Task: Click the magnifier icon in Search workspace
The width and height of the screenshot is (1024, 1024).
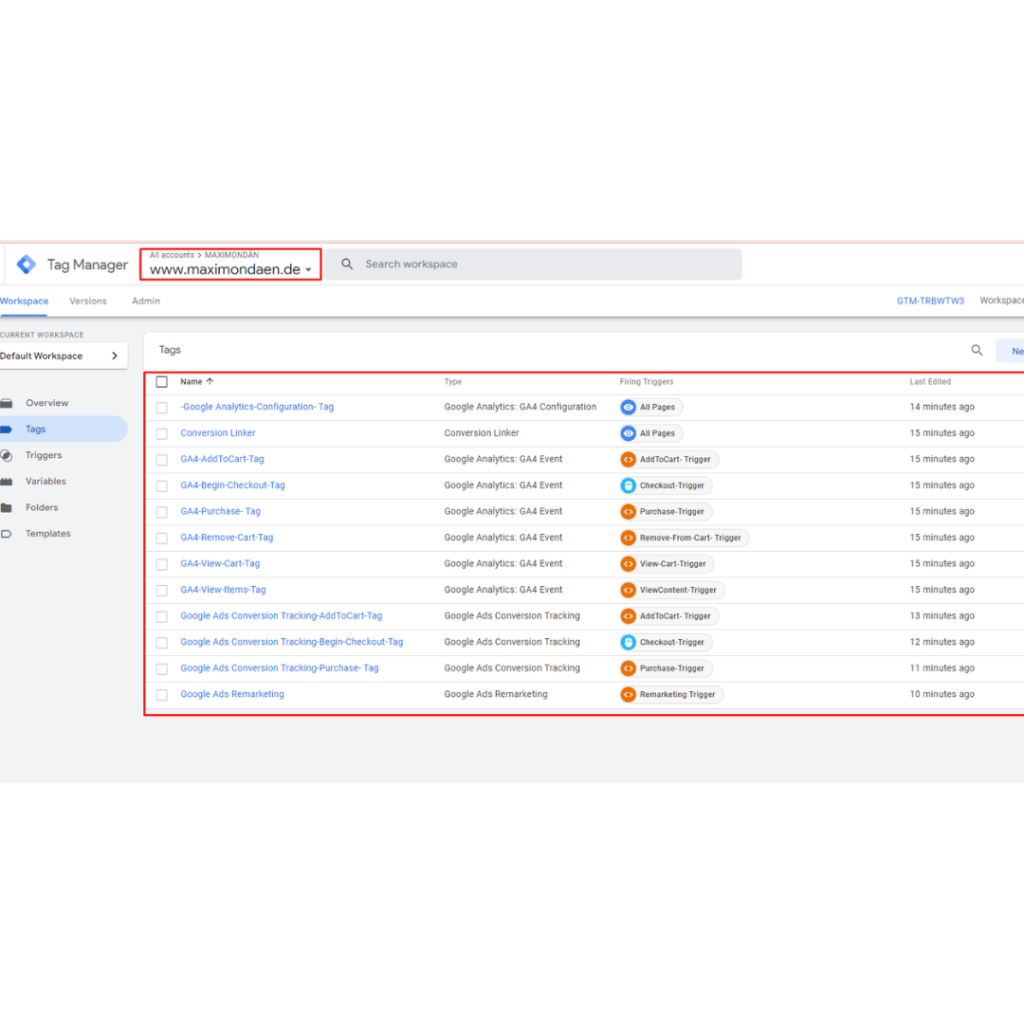Action: tap(347, 264)
